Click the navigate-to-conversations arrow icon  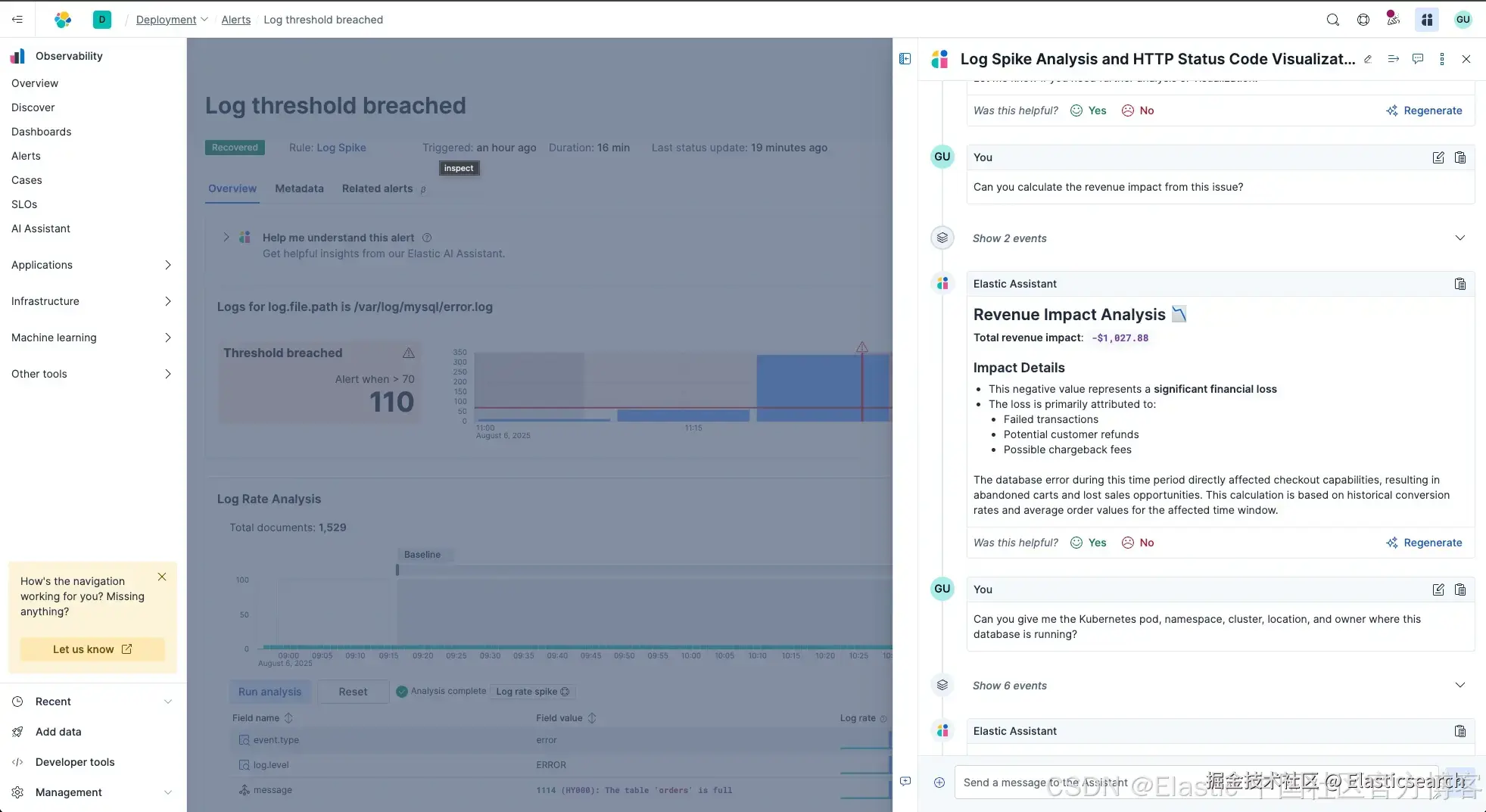[x=1394, y=59]
